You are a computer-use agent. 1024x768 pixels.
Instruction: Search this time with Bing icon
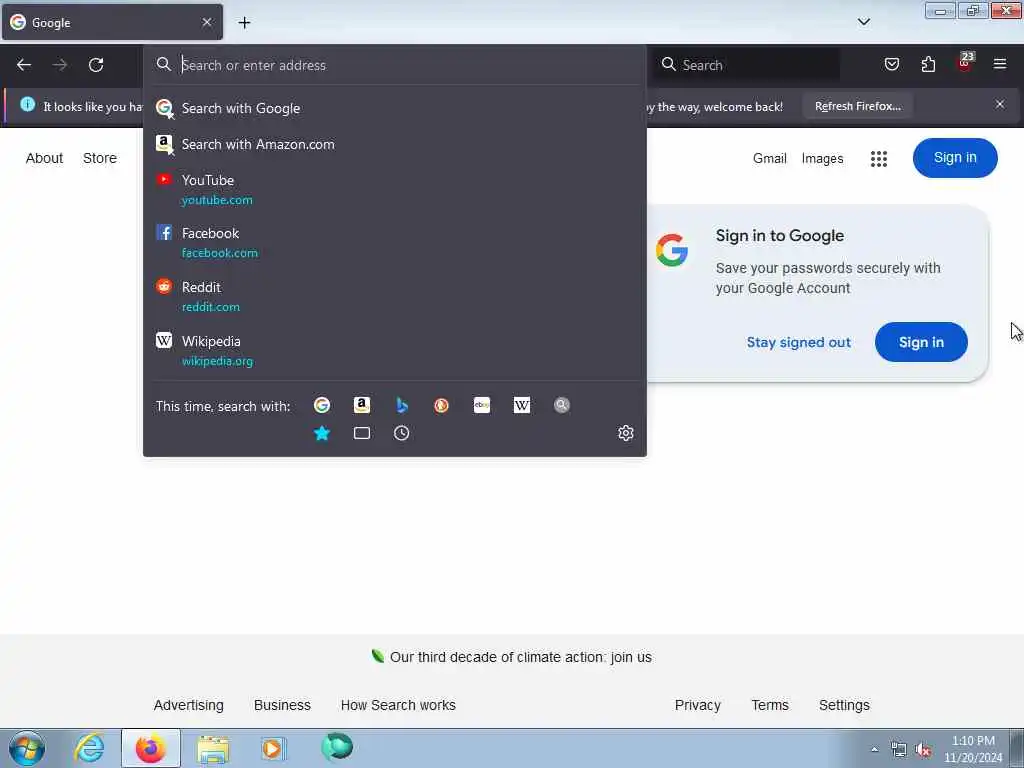[402, 406]
